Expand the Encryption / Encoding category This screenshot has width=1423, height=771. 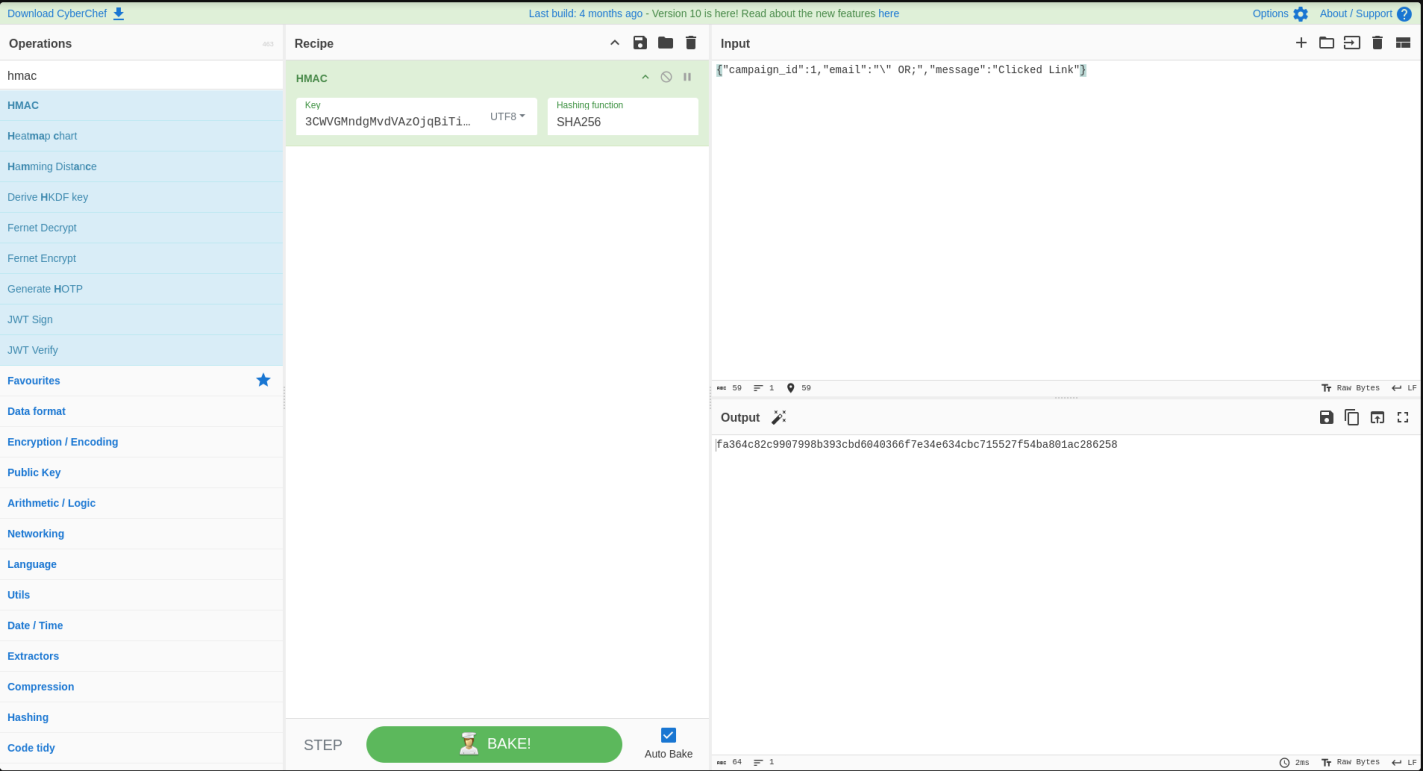(x=63, y=442)
